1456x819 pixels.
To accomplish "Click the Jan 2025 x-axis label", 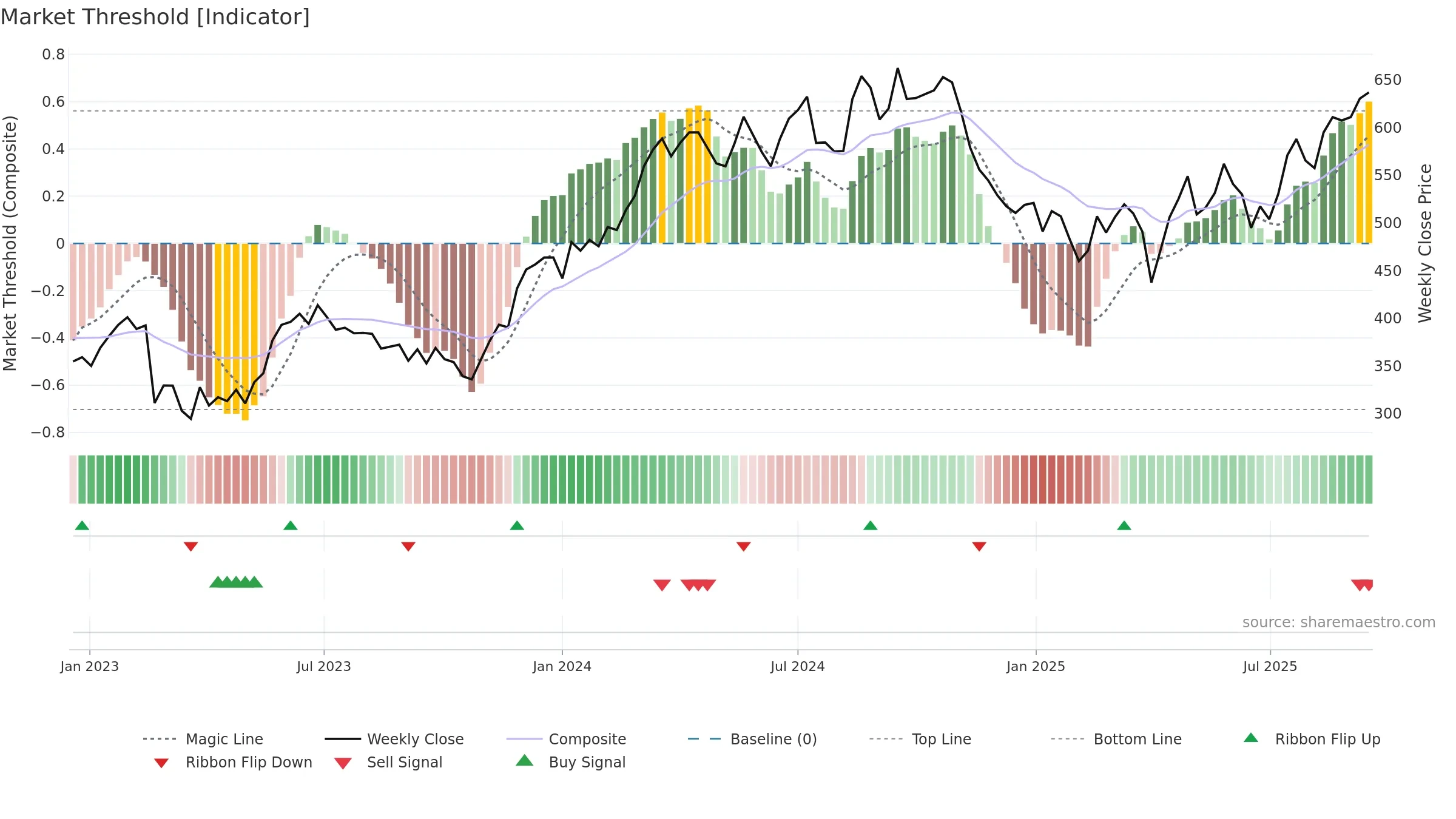I will [1036, 666].
